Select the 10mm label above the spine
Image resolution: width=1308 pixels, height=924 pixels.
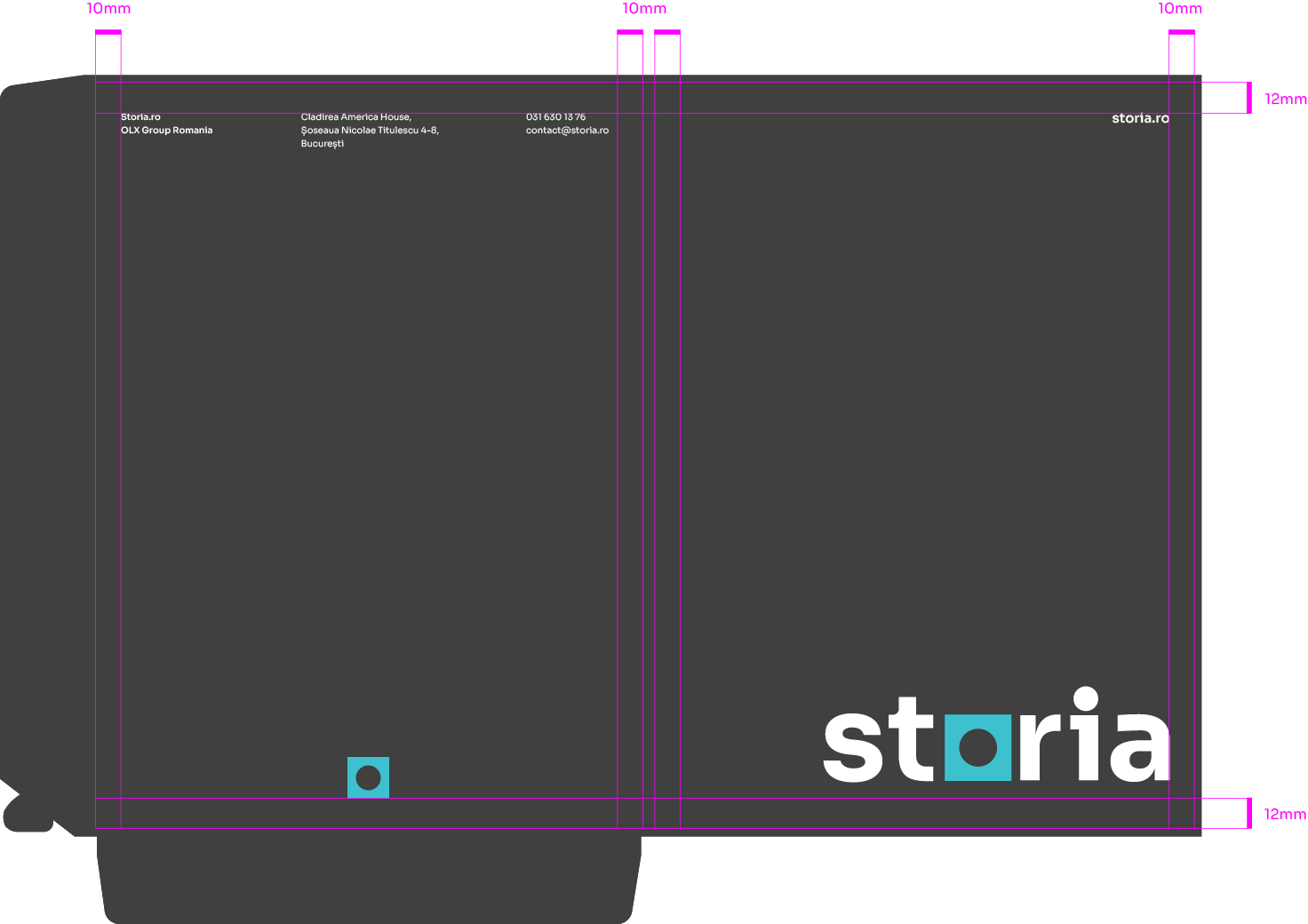(x=644, y=9)
